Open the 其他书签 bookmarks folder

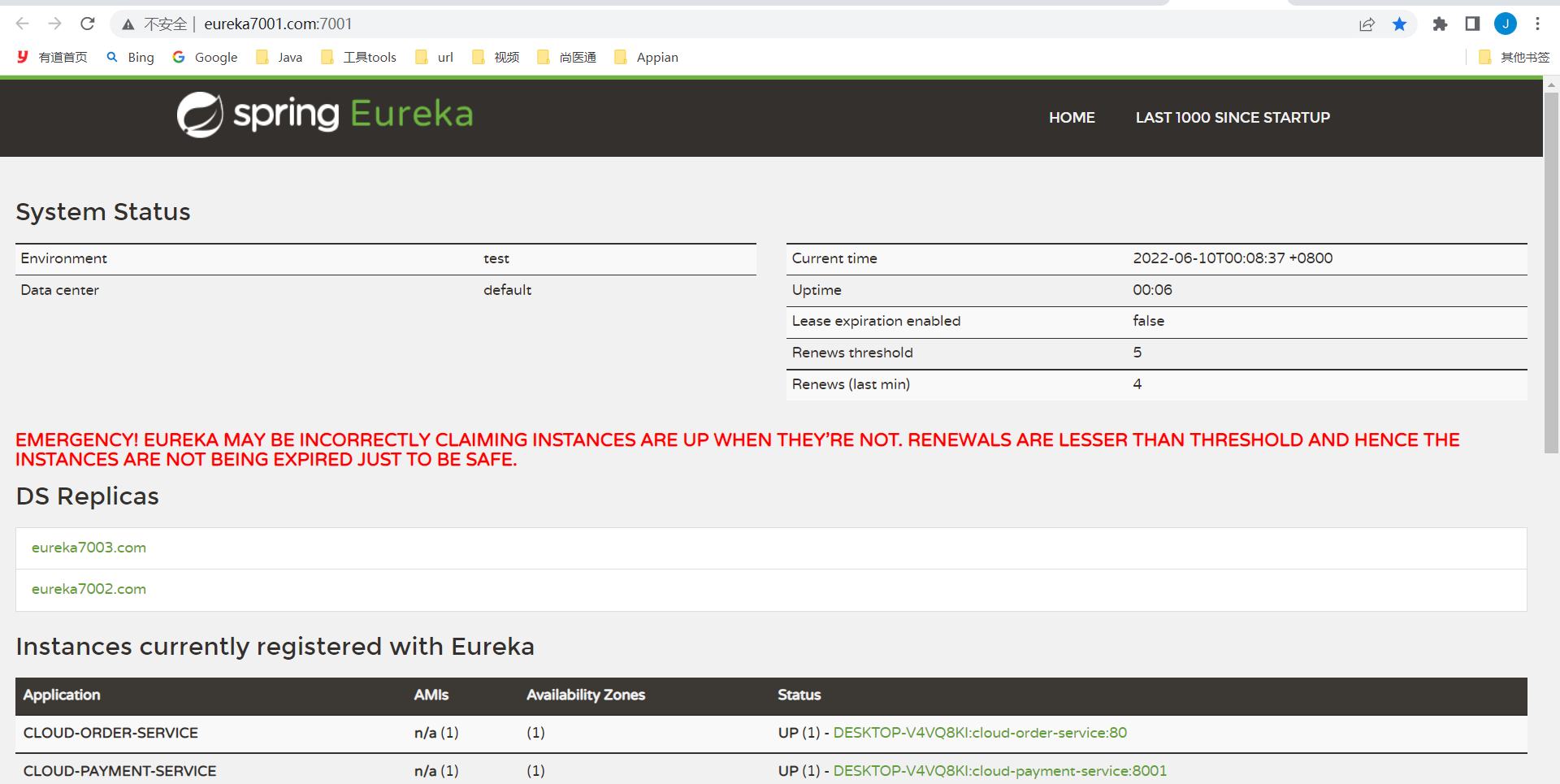1514,57
